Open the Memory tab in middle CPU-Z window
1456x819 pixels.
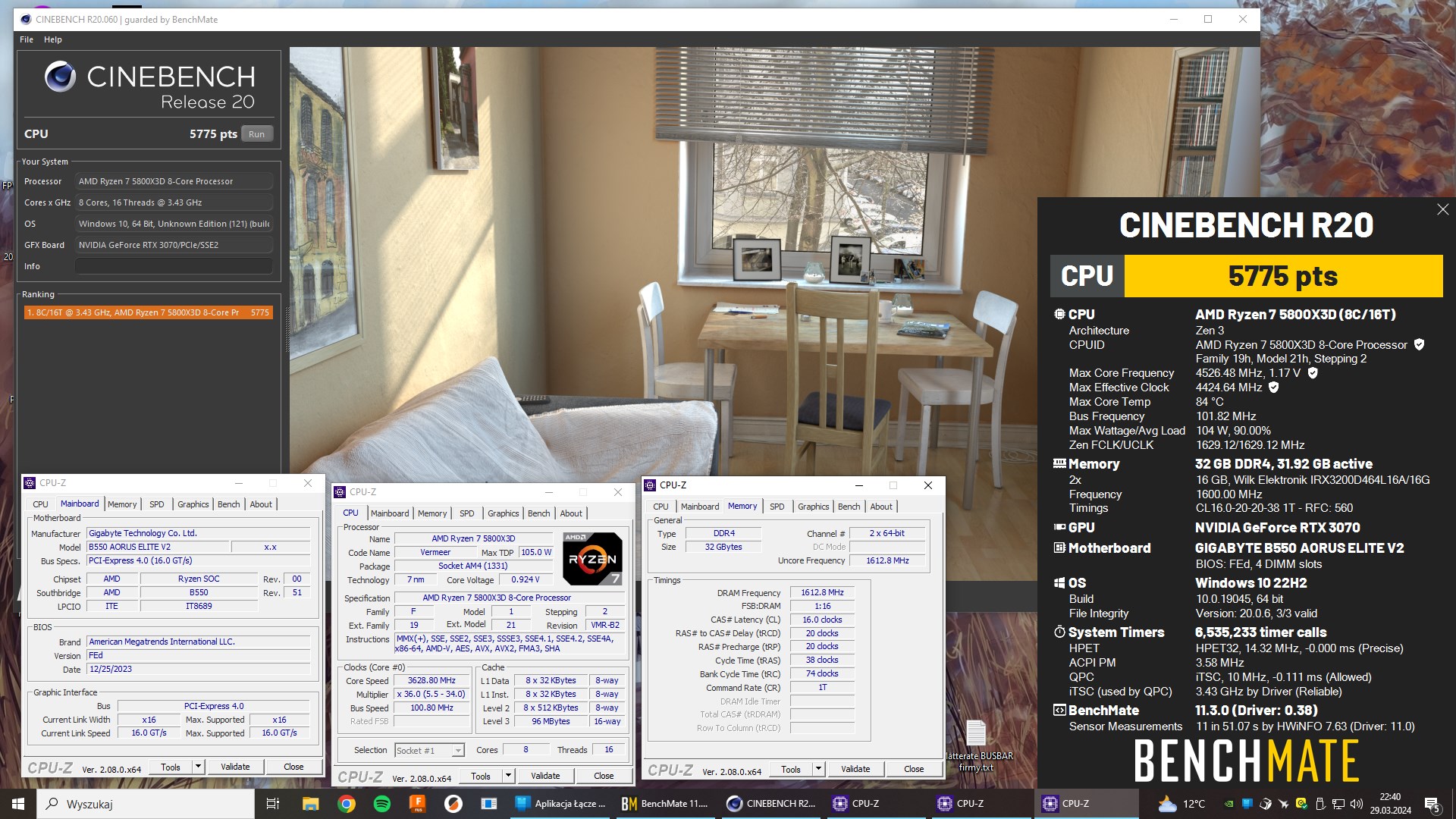click(432, 513)
